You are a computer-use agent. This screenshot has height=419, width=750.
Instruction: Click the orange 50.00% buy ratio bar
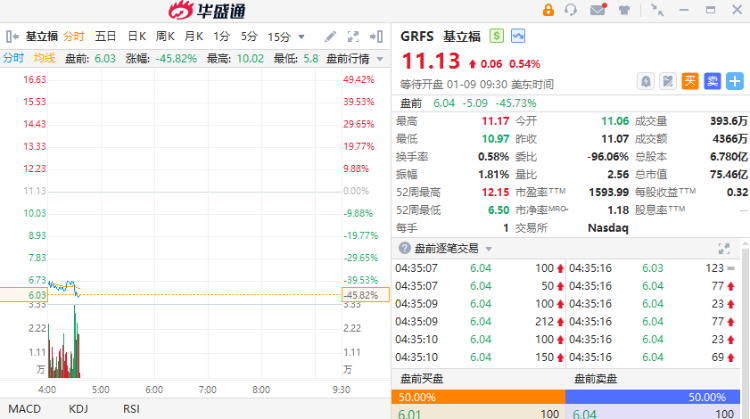(478, 397)
